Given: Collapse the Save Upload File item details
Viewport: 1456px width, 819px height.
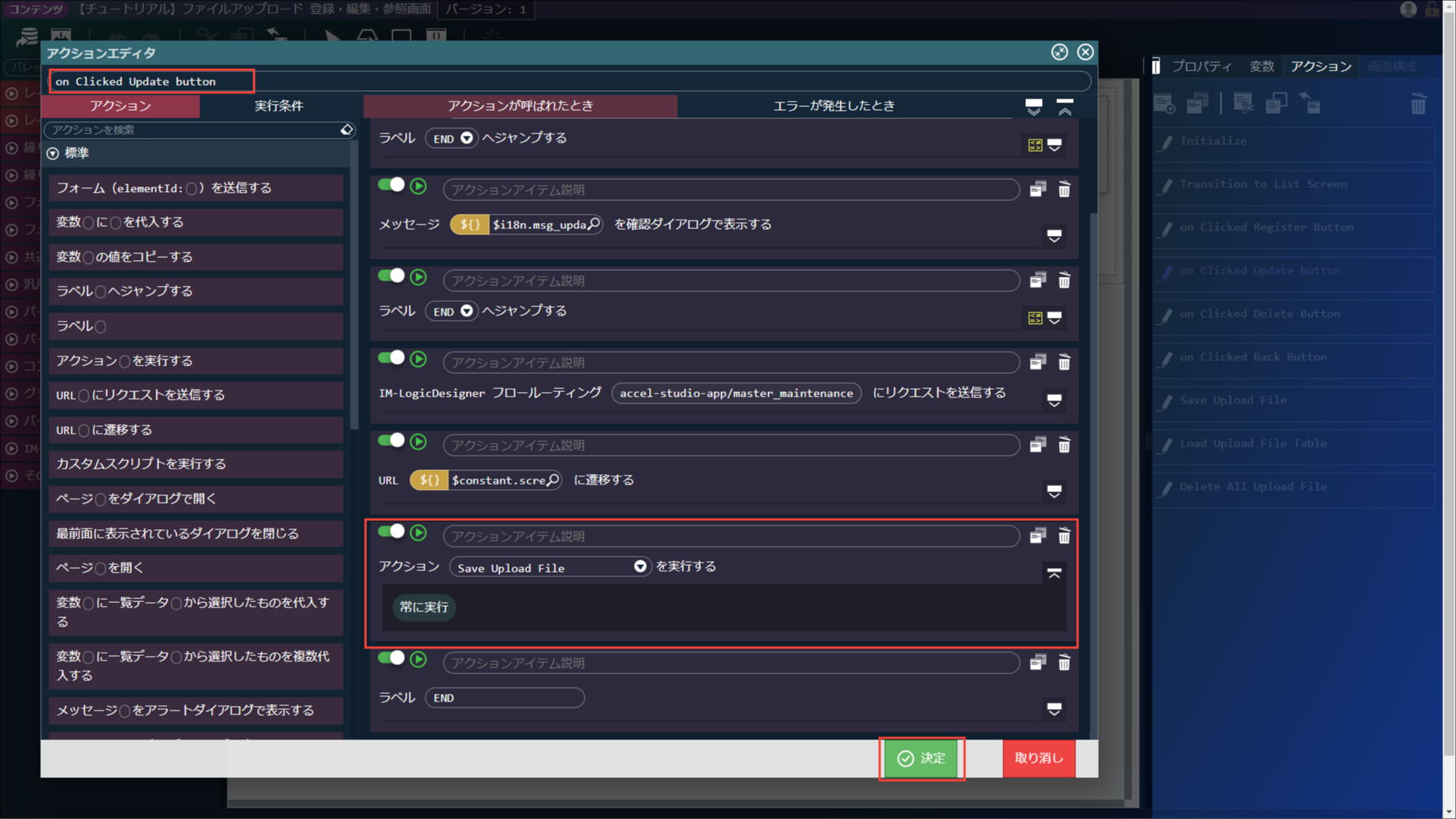Looking at the screenshot, I should 1054,573.
